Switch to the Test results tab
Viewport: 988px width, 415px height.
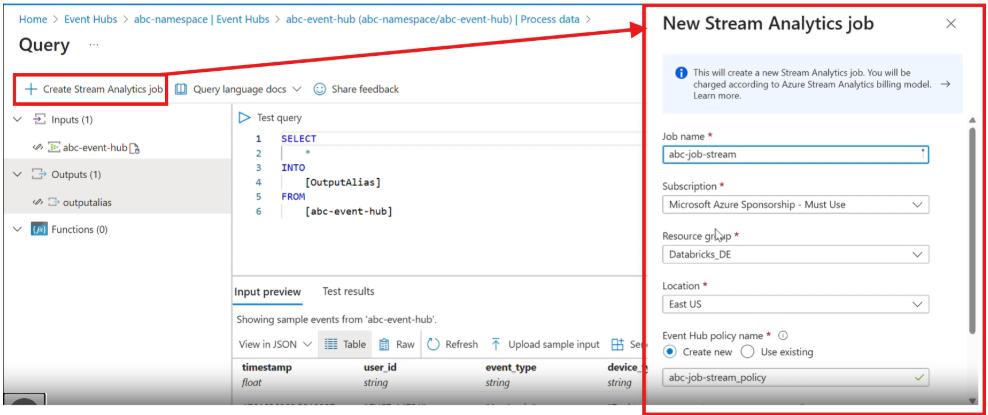[x=348, y=292]
